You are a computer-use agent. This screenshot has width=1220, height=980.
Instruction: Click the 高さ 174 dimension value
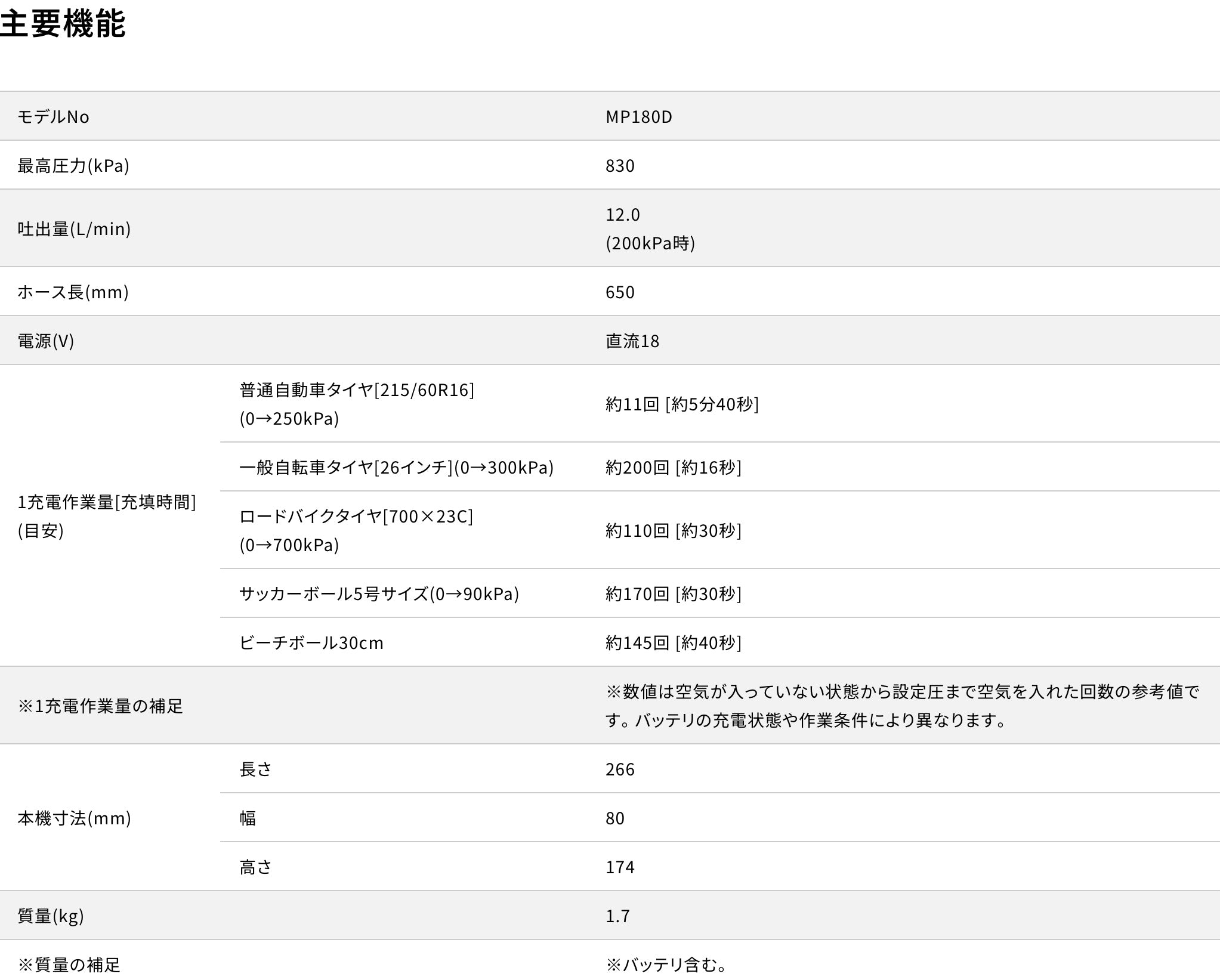pos(619,867)
